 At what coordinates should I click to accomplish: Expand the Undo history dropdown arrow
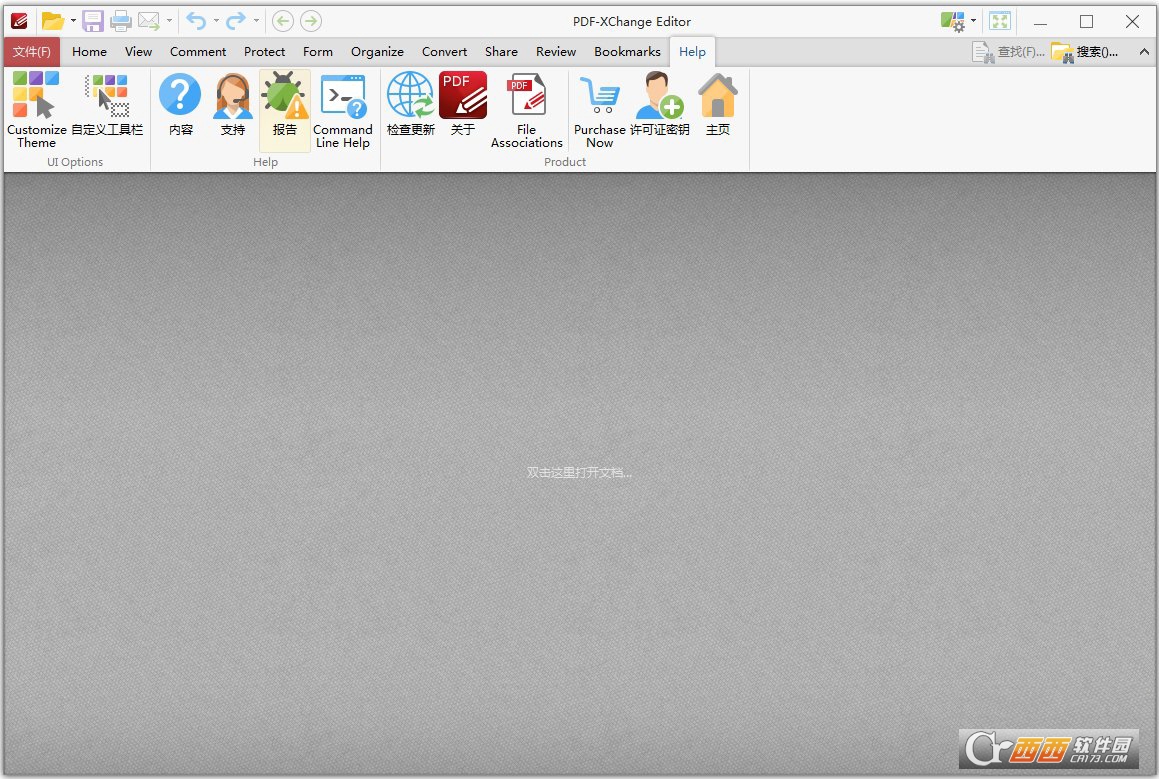click(216, 21)
